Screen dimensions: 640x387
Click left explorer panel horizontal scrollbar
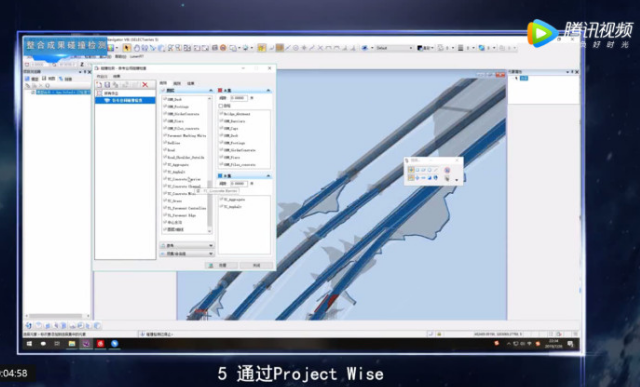[x=57, y=316]
